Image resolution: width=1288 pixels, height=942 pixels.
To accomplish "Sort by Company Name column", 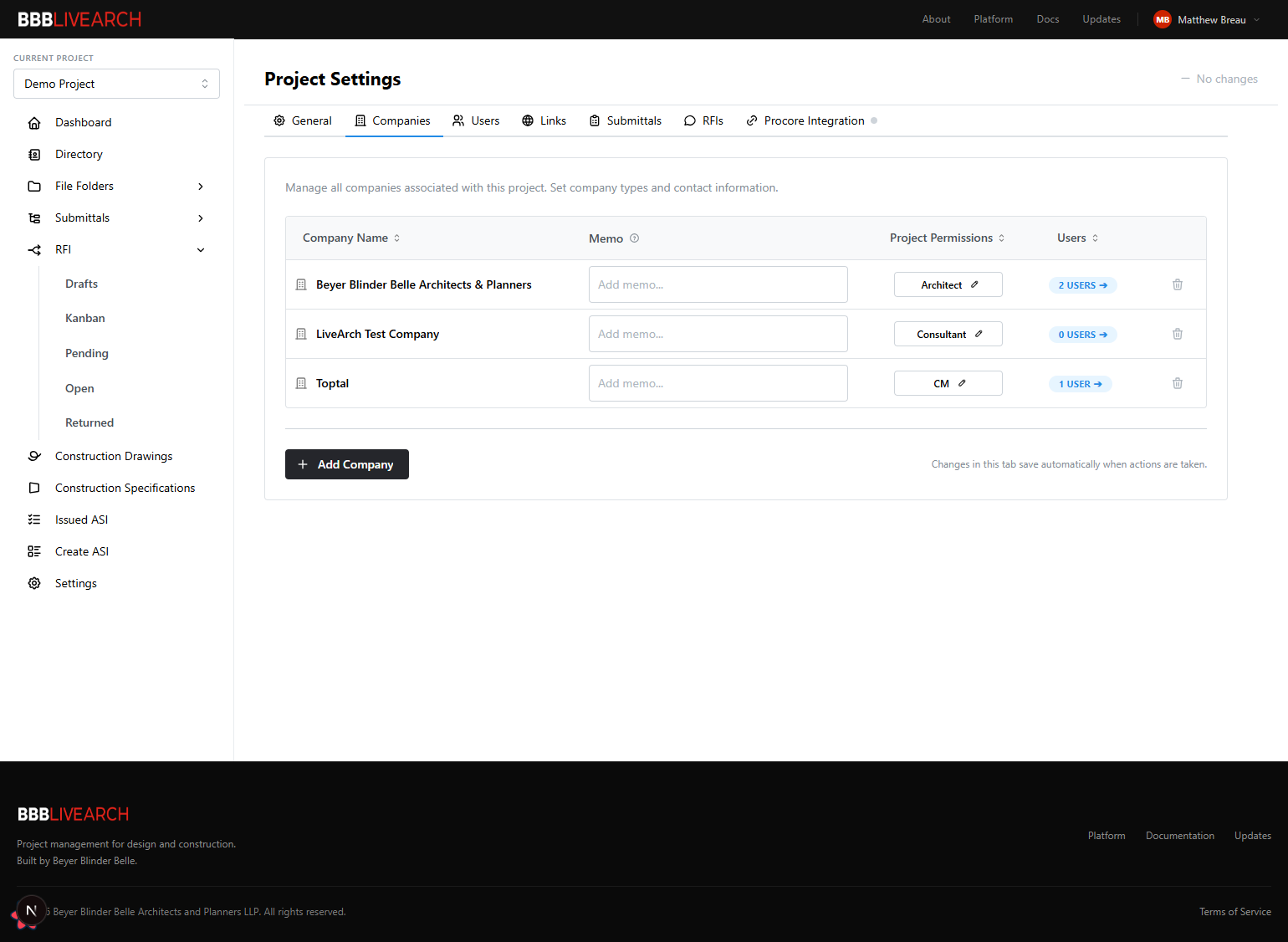I will point(351,238).
